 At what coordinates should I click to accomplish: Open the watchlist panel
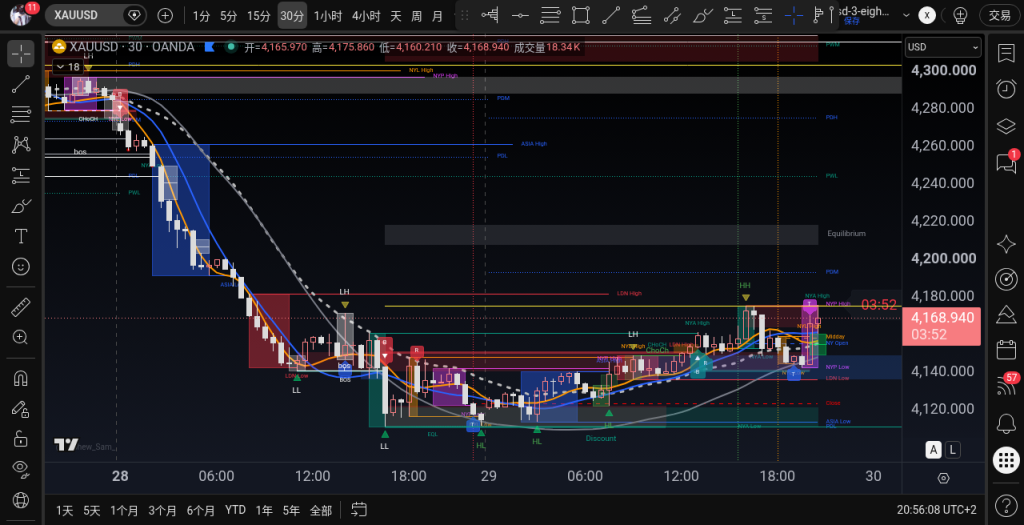[x=1006, y=54]
